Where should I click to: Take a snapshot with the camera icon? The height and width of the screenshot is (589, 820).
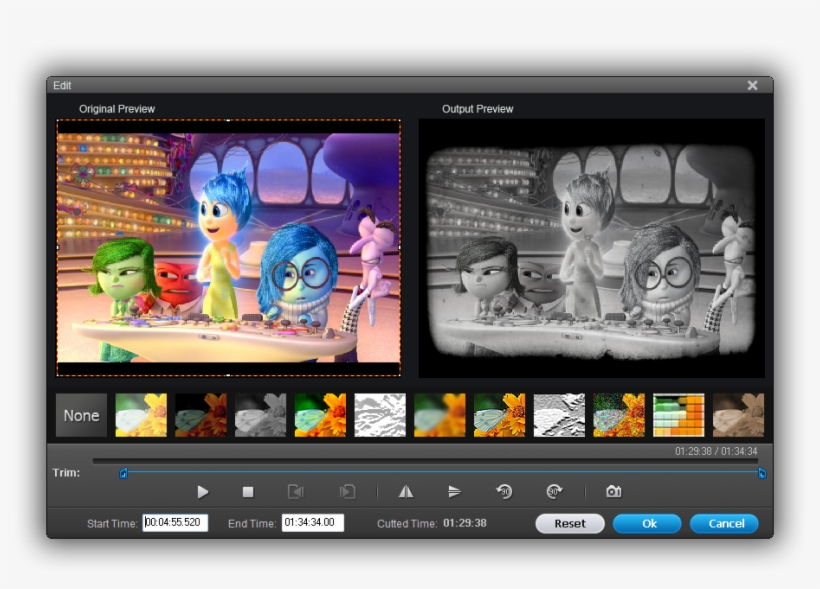[613, 491]
